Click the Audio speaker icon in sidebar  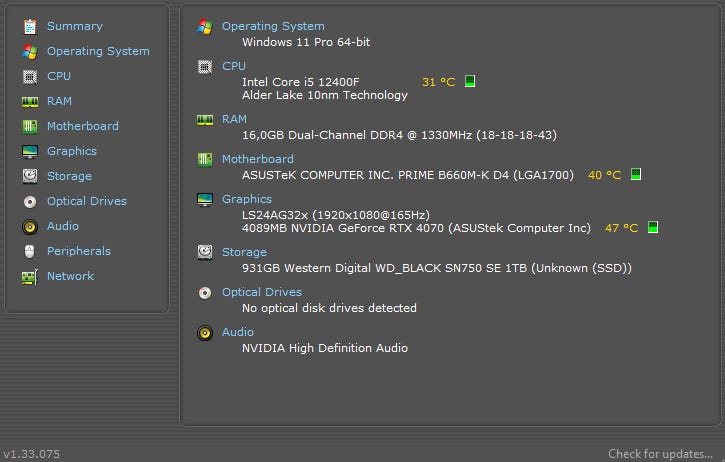point(30,227)
